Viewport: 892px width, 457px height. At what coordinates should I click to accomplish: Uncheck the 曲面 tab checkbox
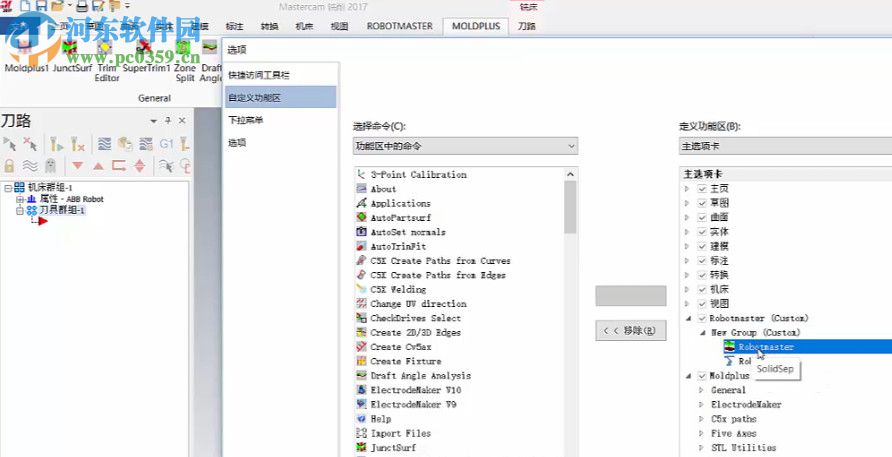tap(702, 217)
